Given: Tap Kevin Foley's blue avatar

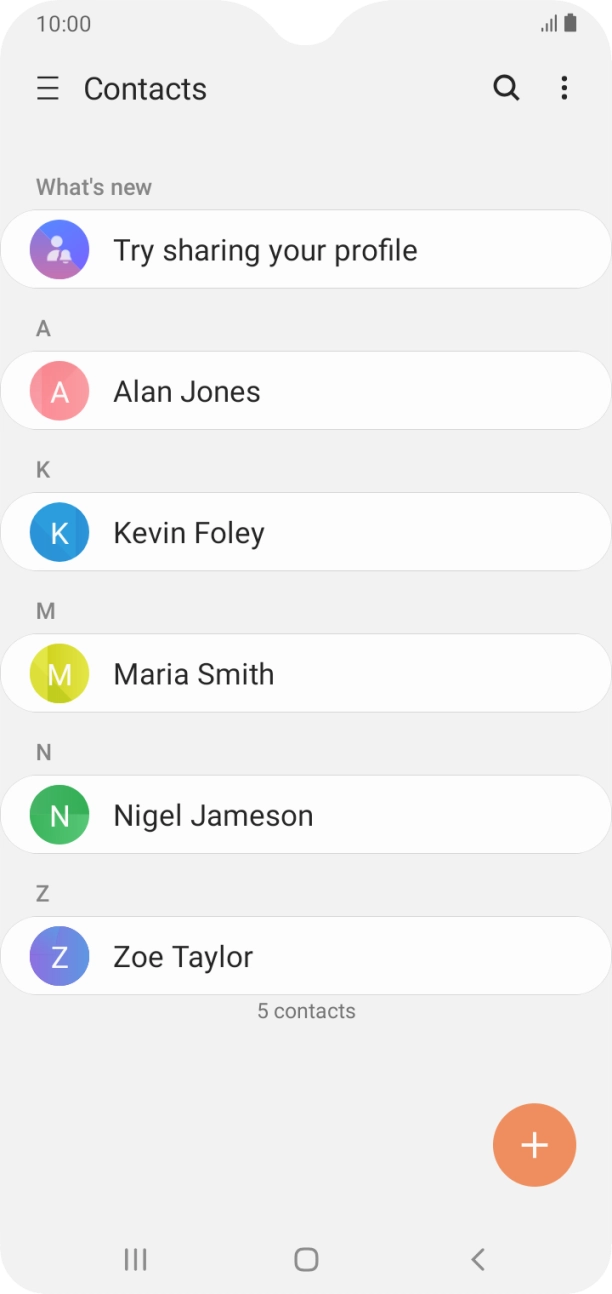Looking at the screenshot, I should pyautogui.click(x=57, y=532).
